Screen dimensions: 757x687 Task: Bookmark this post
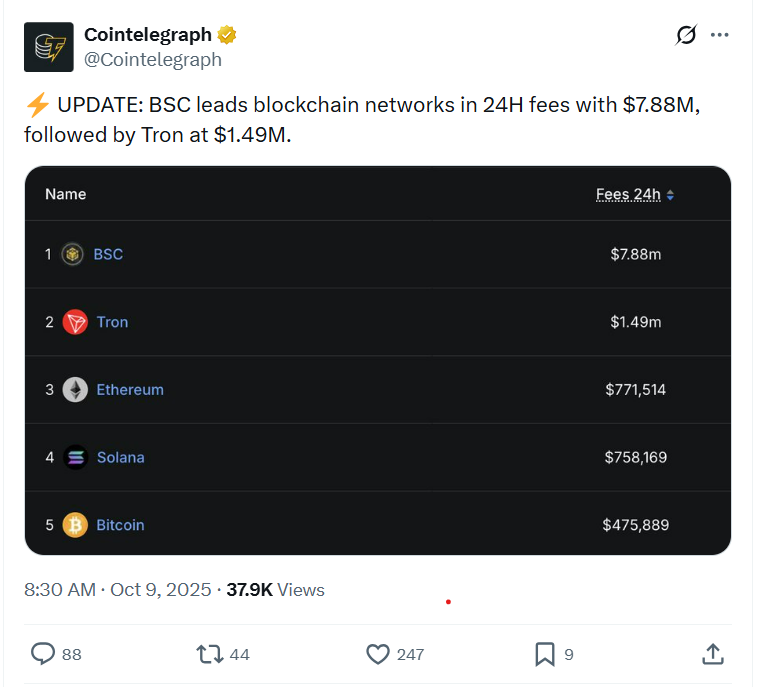click(x=544, y=654)
